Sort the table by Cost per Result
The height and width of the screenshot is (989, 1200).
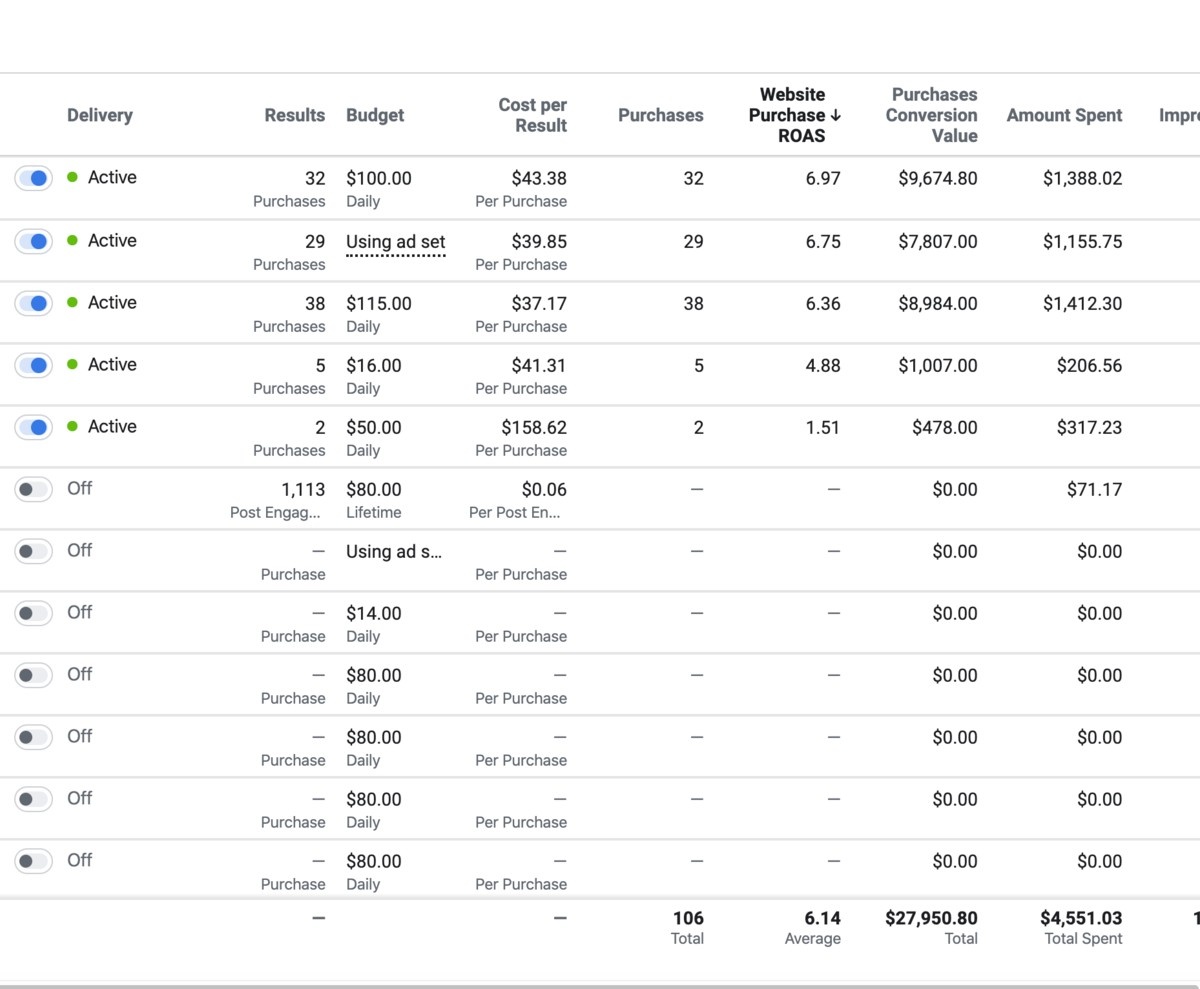[x=532, y=115]
